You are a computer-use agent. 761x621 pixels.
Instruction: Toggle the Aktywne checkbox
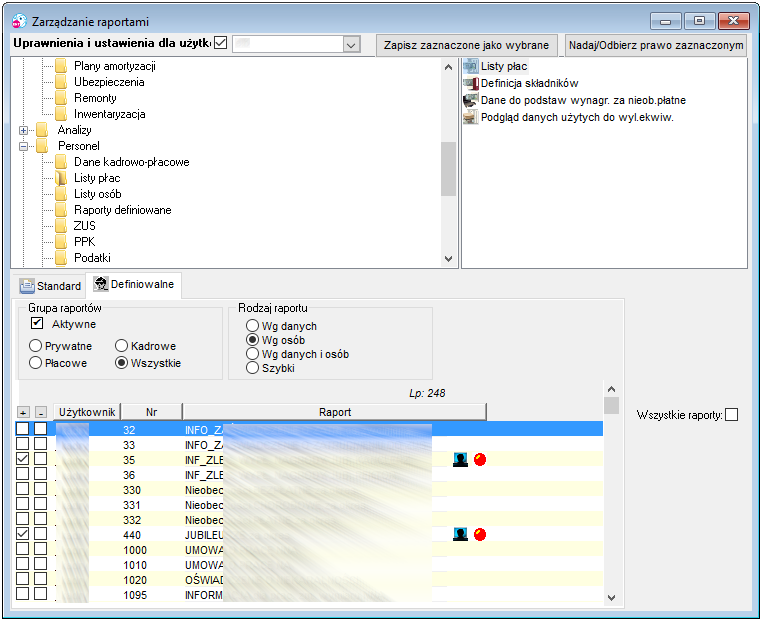coord(37,323)
